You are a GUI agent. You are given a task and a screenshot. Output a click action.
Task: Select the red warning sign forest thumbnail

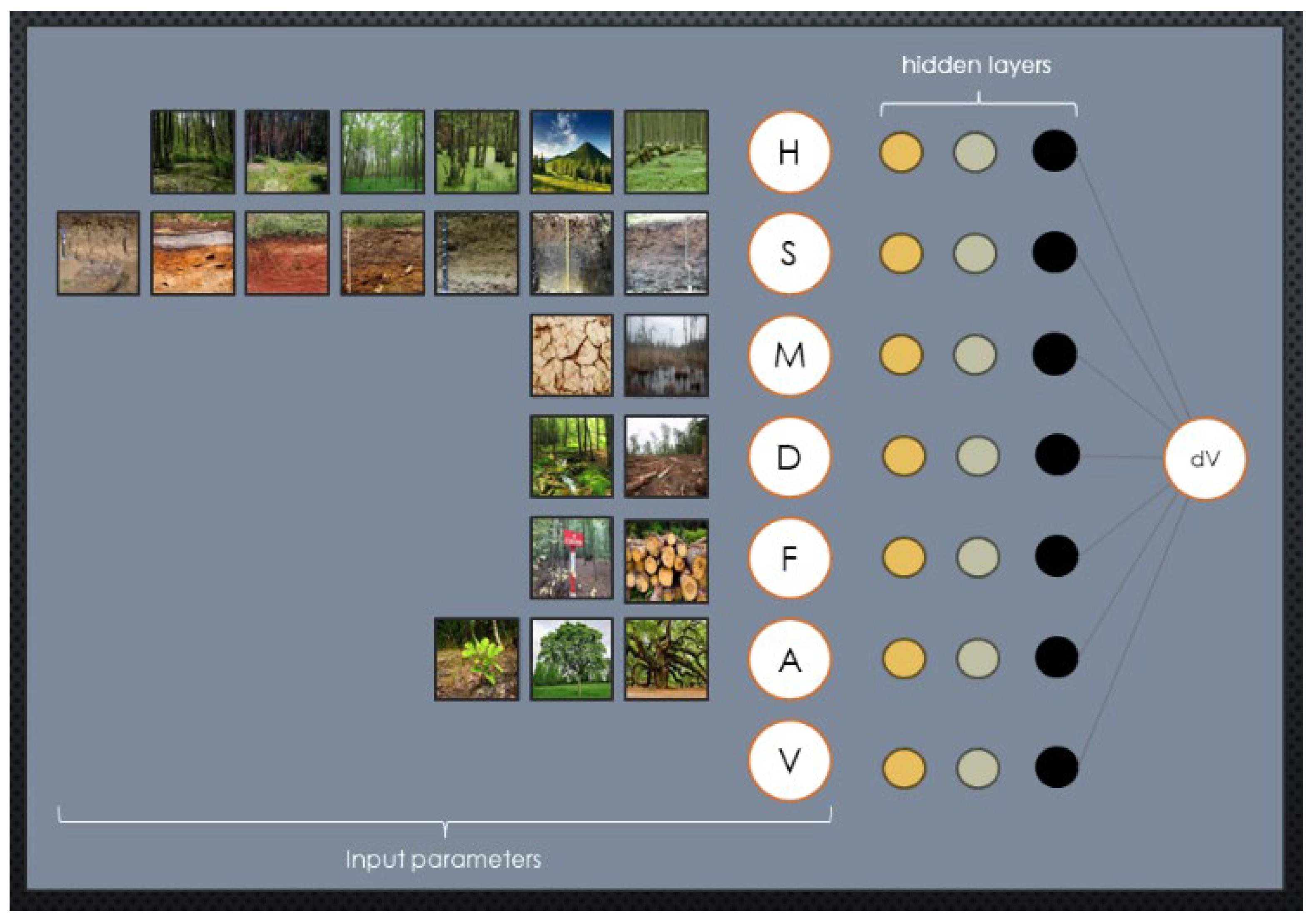571,558
